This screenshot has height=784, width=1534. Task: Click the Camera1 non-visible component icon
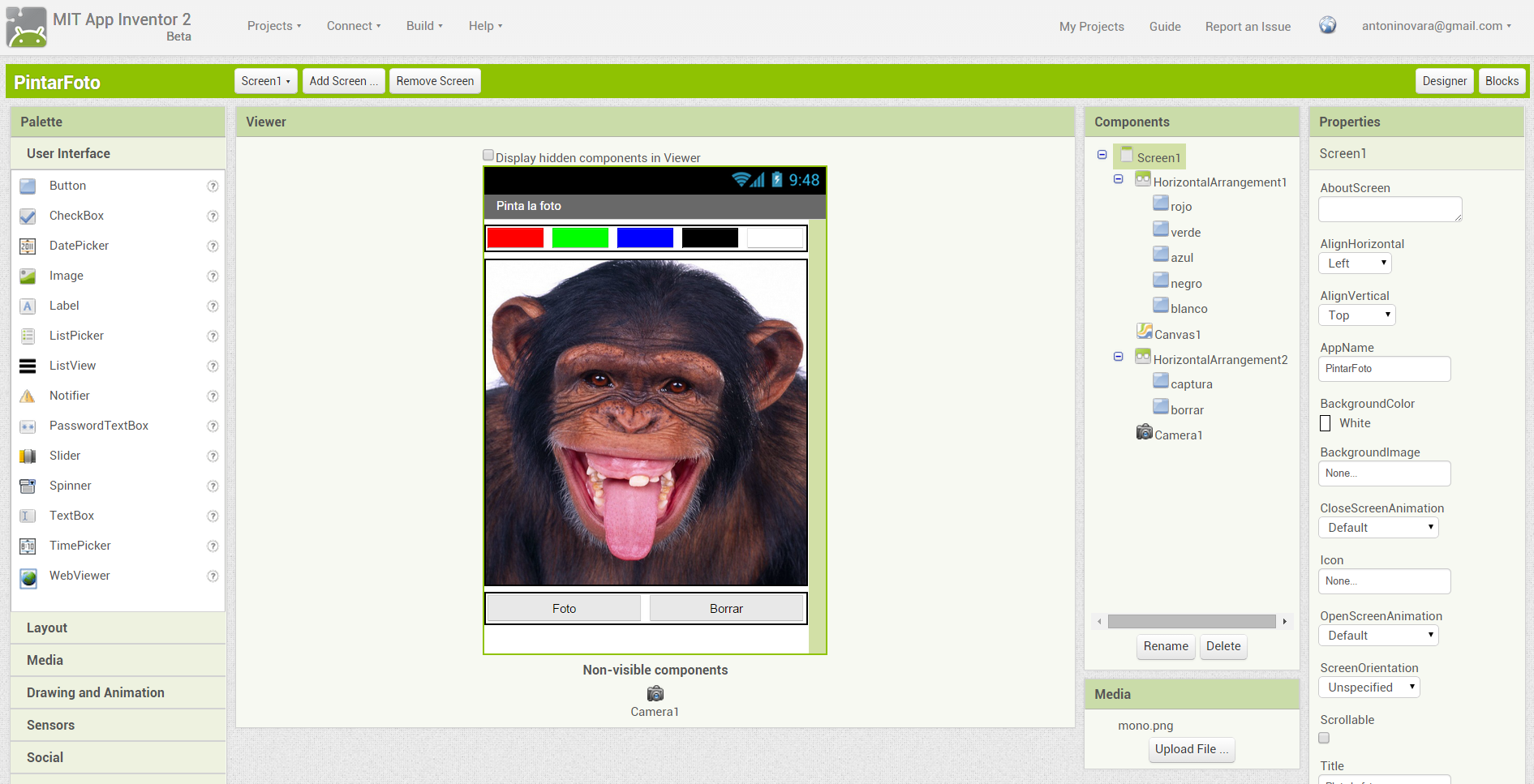coord(655,693)
